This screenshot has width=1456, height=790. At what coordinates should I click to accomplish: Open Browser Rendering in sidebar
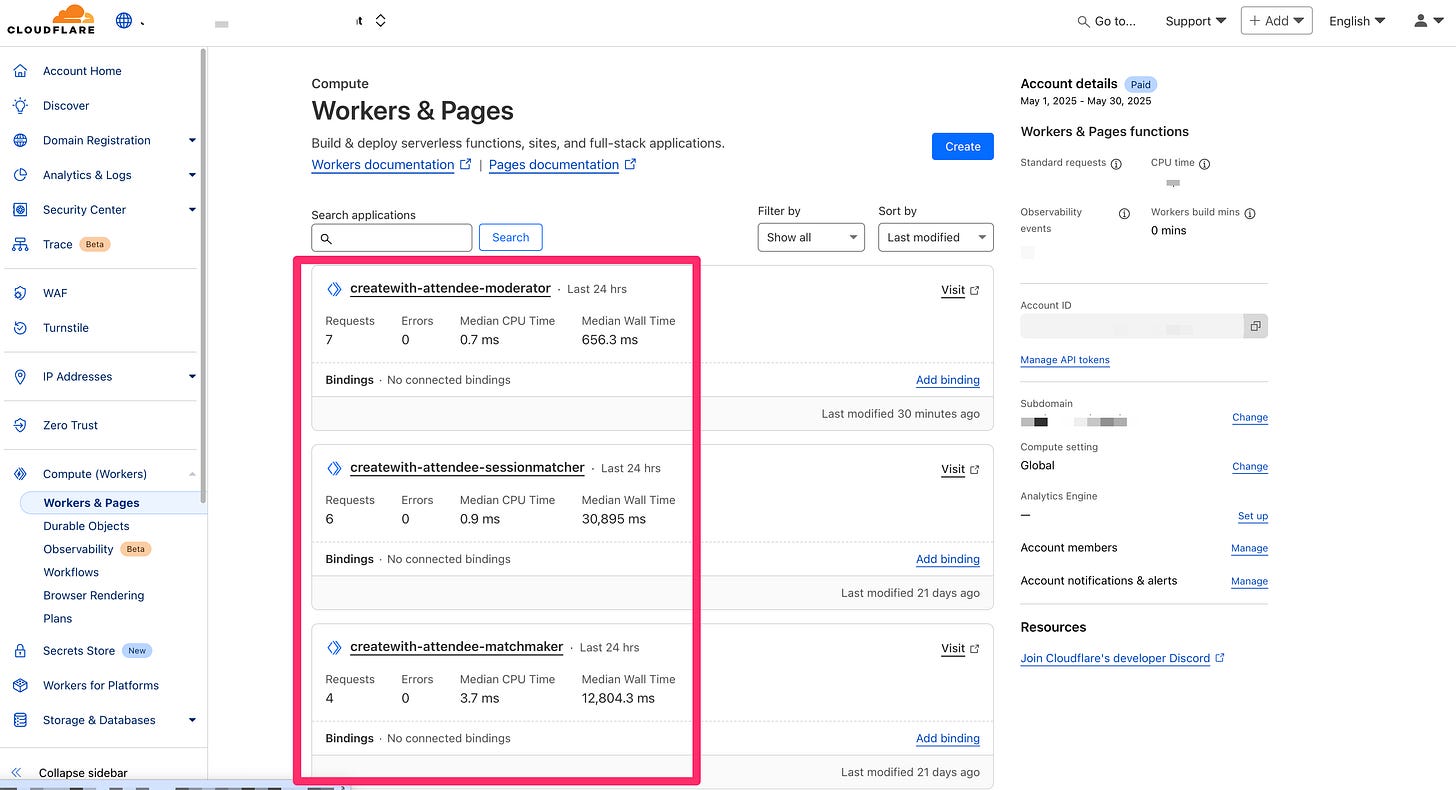(x=93, y=595)
